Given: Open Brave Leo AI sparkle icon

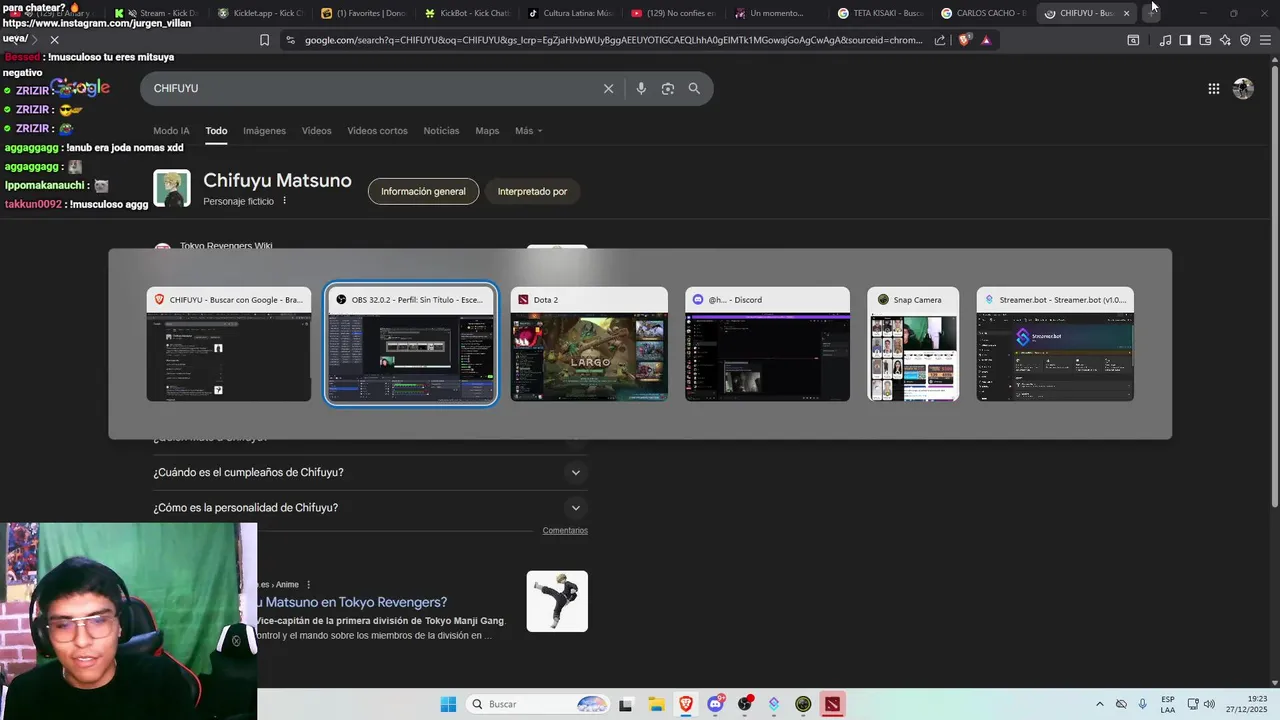Looking at the screenshot, I should coord(1225,40).
